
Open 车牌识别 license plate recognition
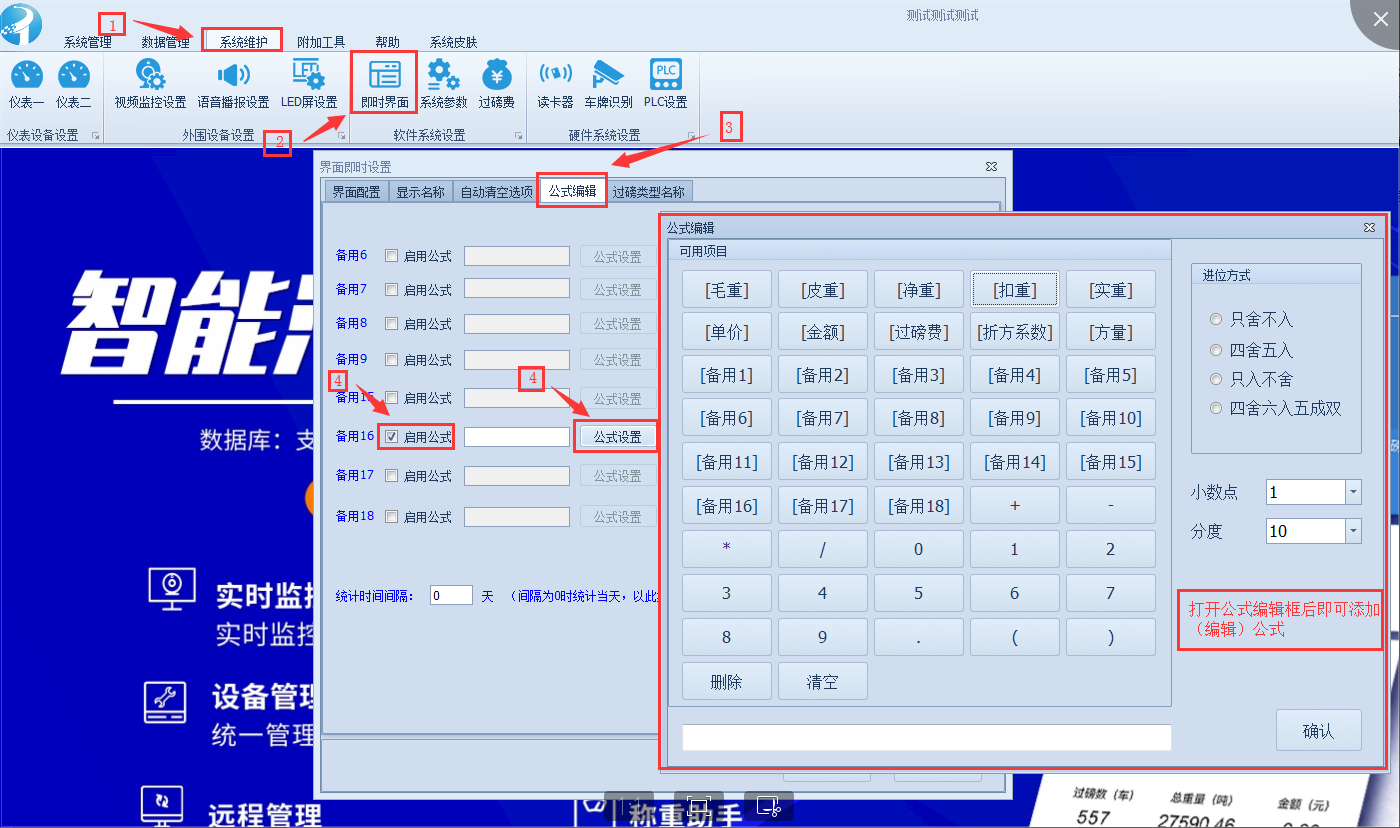[x=608, y=83]
